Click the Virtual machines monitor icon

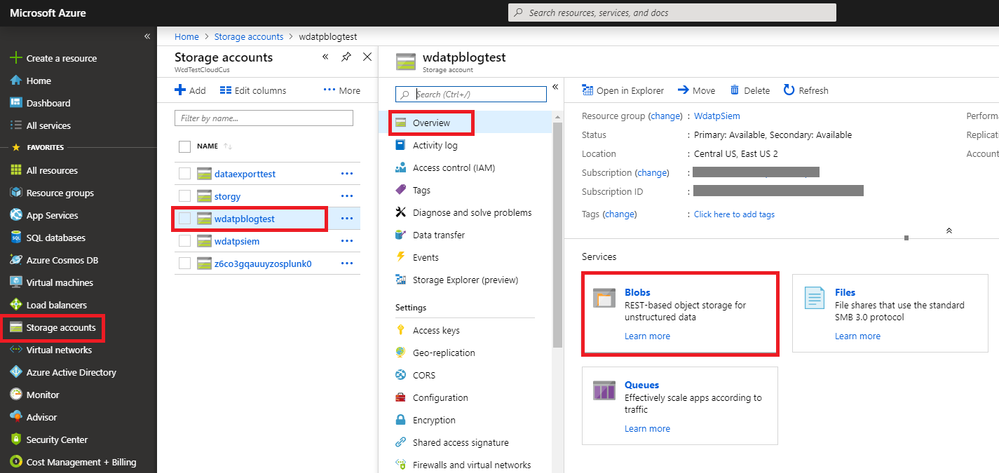17,282
